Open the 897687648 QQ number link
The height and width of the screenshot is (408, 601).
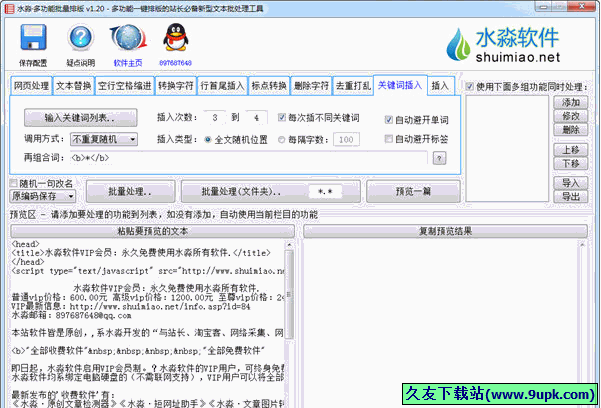point(176,63)
